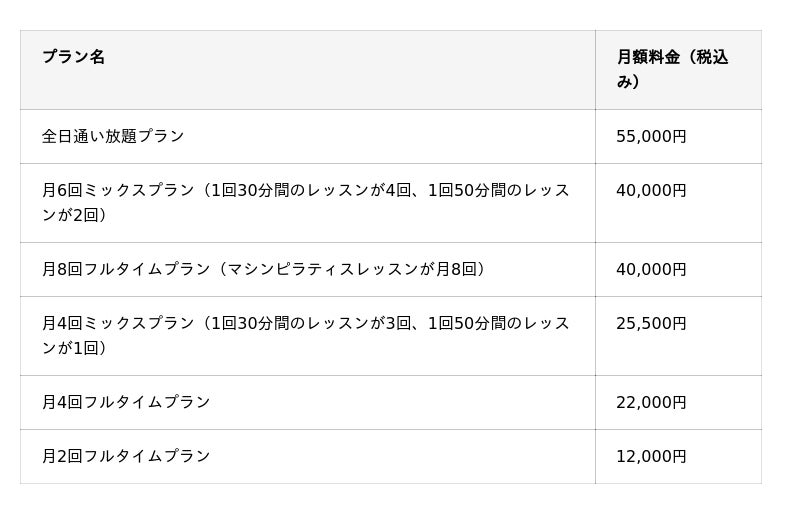Select the 月2回フルタイムプラン plan name
The height and width of the screenshot is (514, 800).
pos(126,456)
